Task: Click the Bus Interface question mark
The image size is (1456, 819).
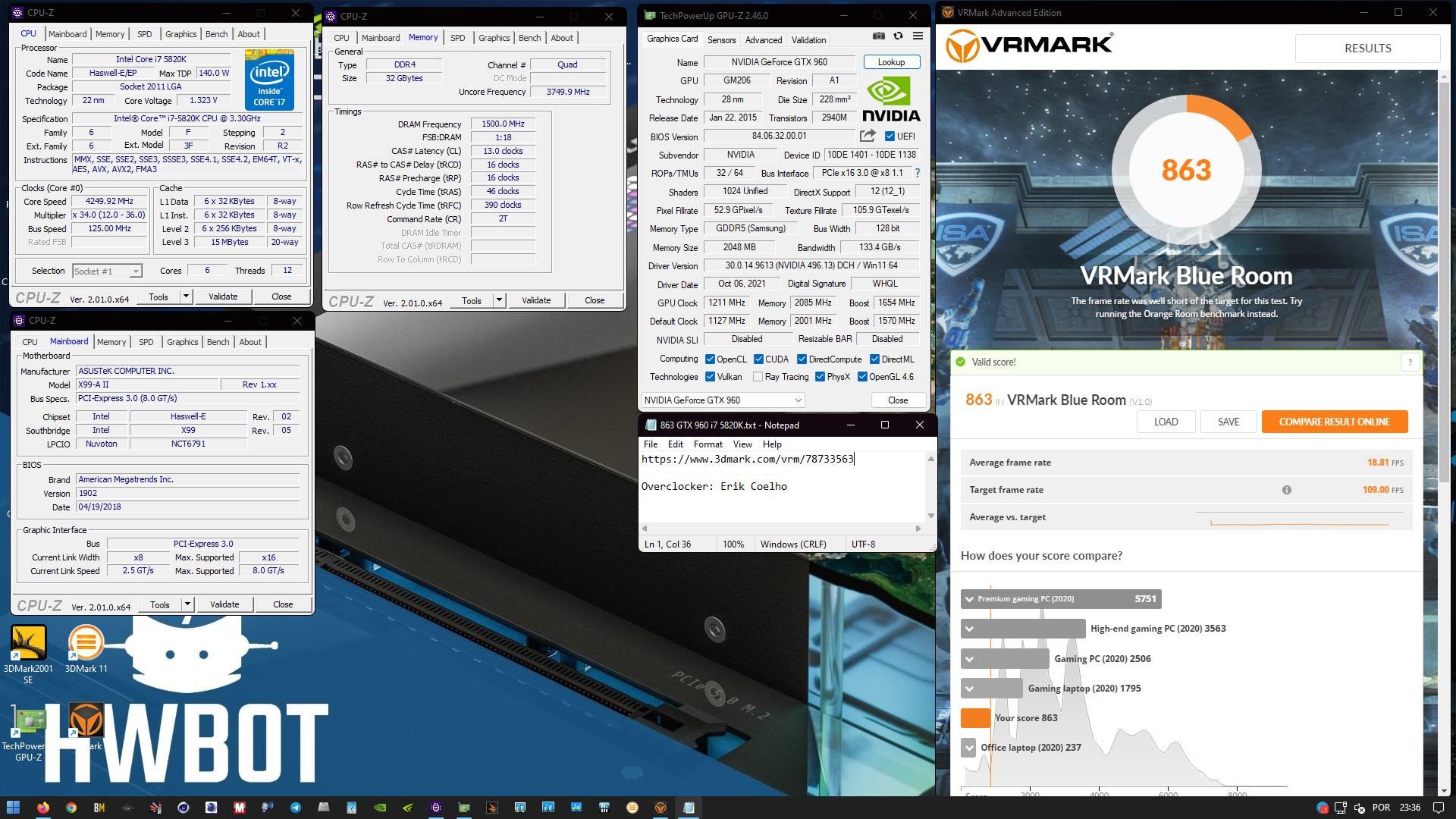Action: coord(917,173)
